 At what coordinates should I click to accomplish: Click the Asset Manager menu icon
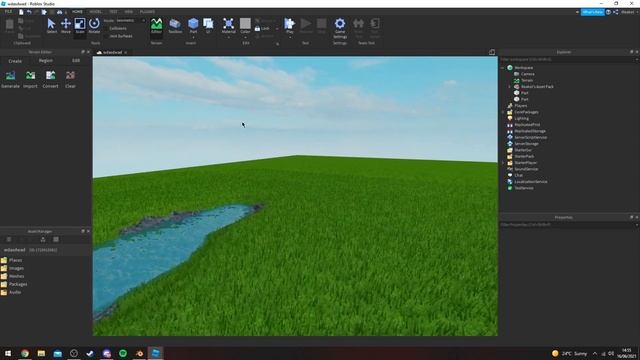click(x=9, y=240)
